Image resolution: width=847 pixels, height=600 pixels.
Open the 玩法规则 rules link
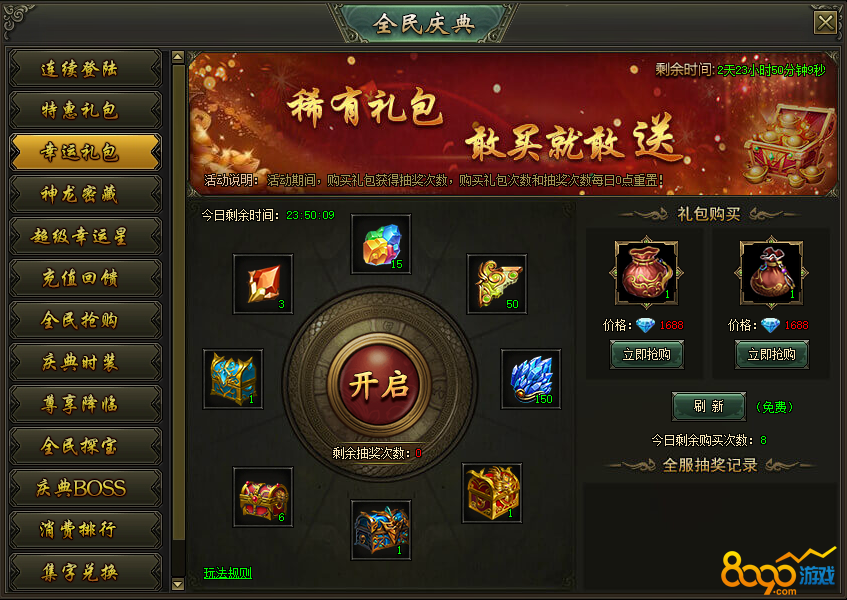[x=227, y=572]
